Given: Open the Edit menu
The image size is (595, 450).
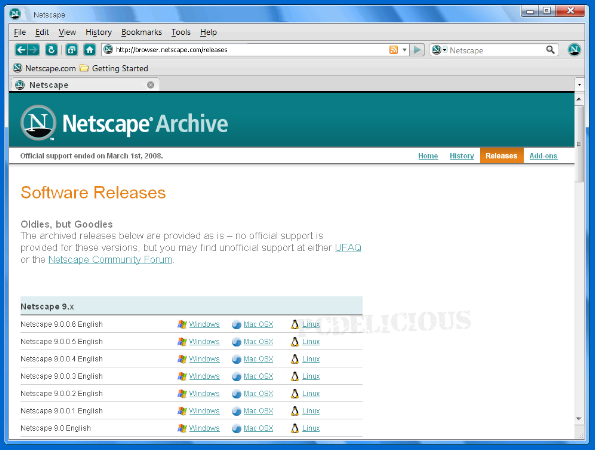Looking at the screenshot, I should 42,32.
